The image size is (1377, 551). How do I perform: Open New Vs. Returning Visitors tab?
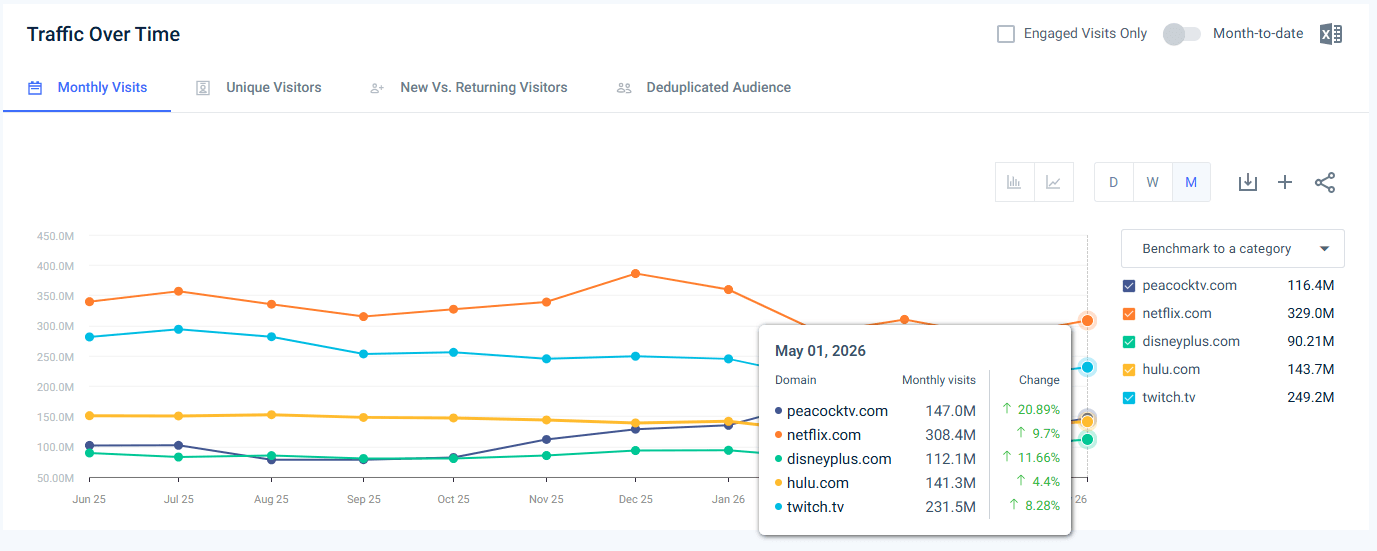[483, 88]
